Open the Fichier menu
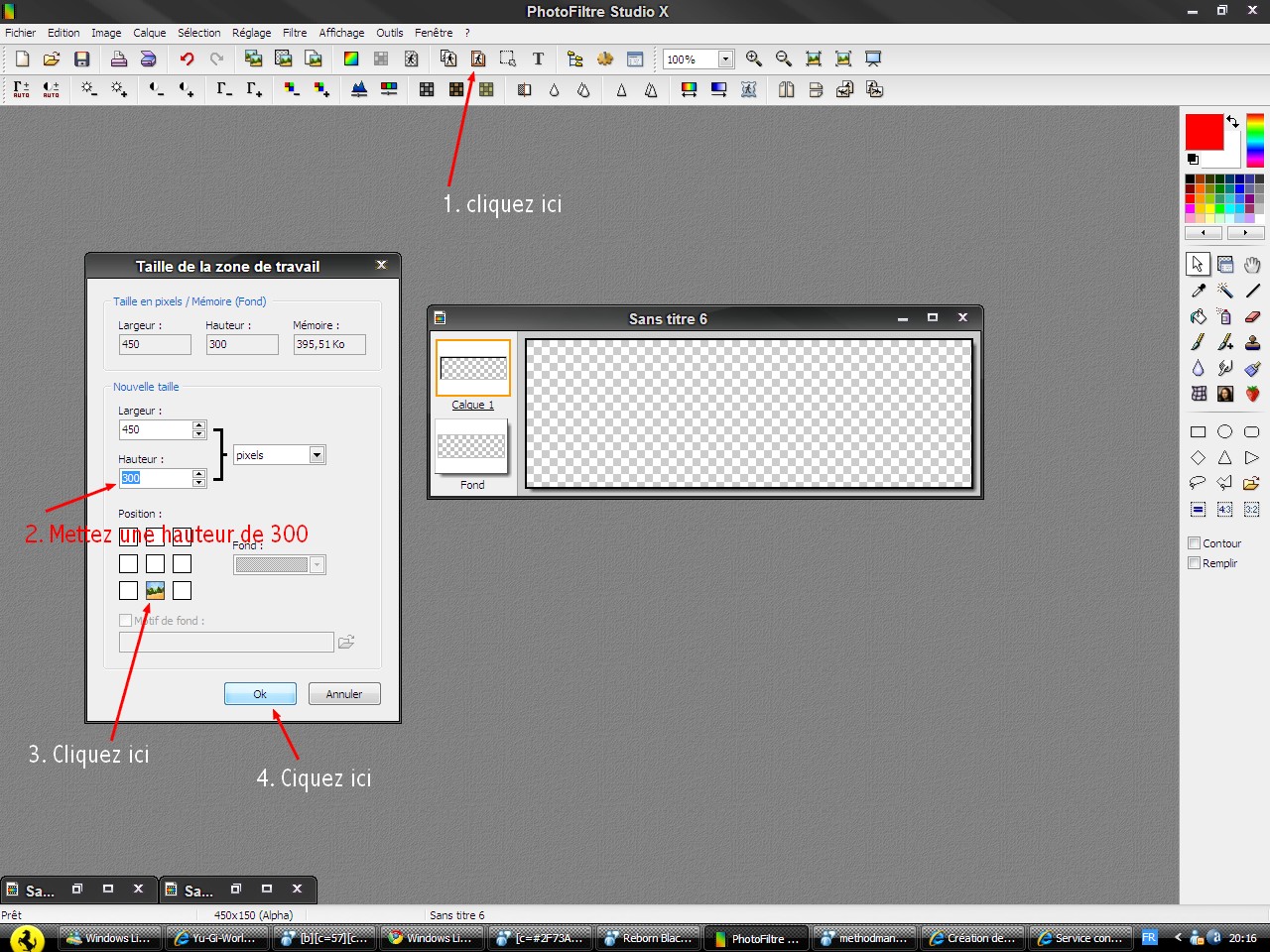The width and height of the screenshot is (1270, 952). click(20, 33)
